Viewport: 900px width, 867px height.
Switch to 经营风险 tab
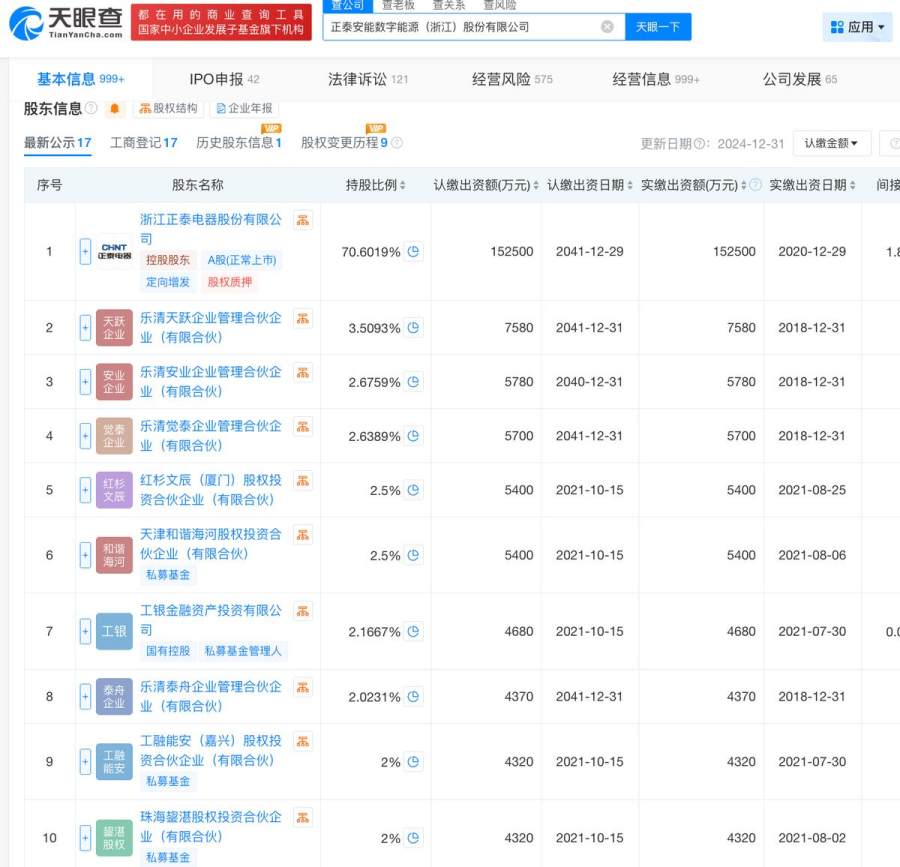[x=512, y=79]
